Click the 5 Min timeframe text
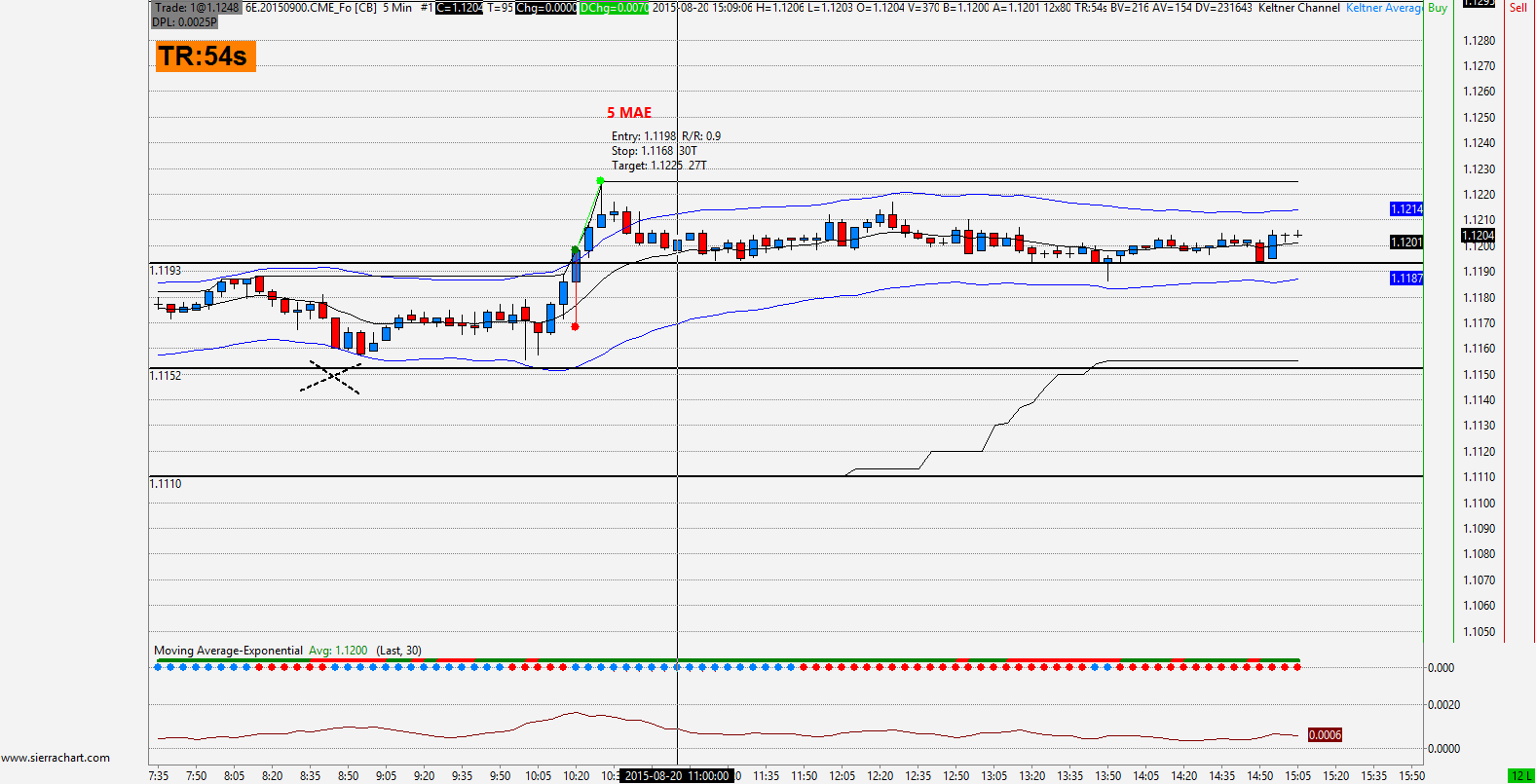This screenshot has height=784, width=1536. (397, 8)
